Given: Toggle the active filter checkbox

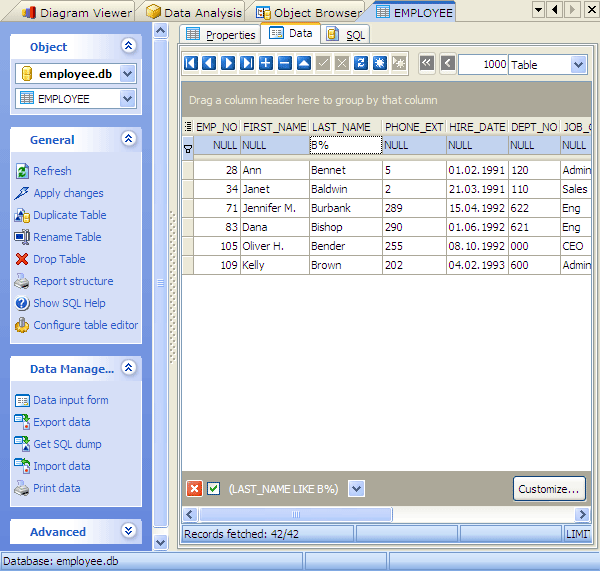Looking at the screenshot, I should pos(214,489).
